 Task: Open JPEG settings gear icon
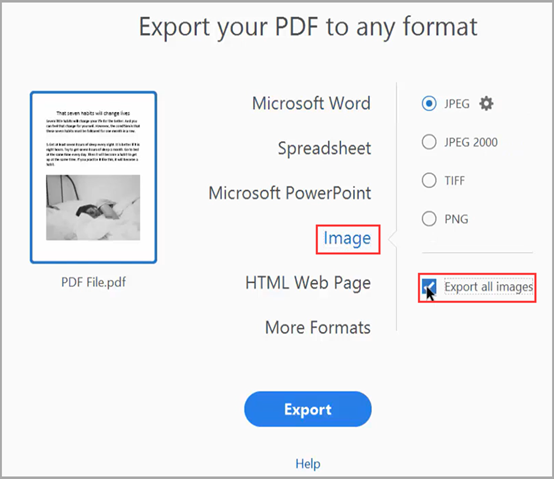(486, 104)
